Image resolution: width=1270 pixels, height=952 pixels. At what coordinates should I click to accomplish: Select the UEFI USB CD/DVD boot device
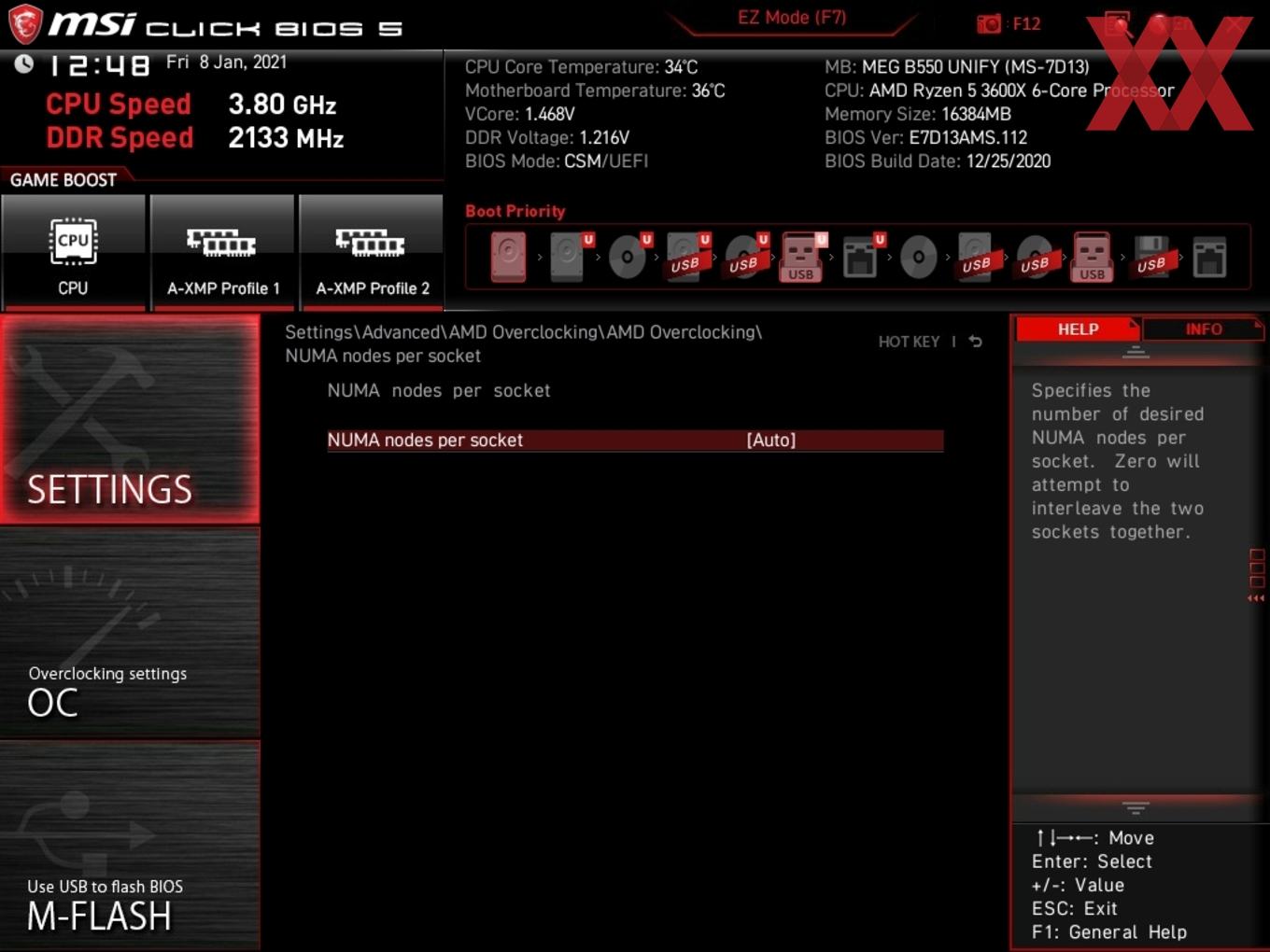(744, 257)
